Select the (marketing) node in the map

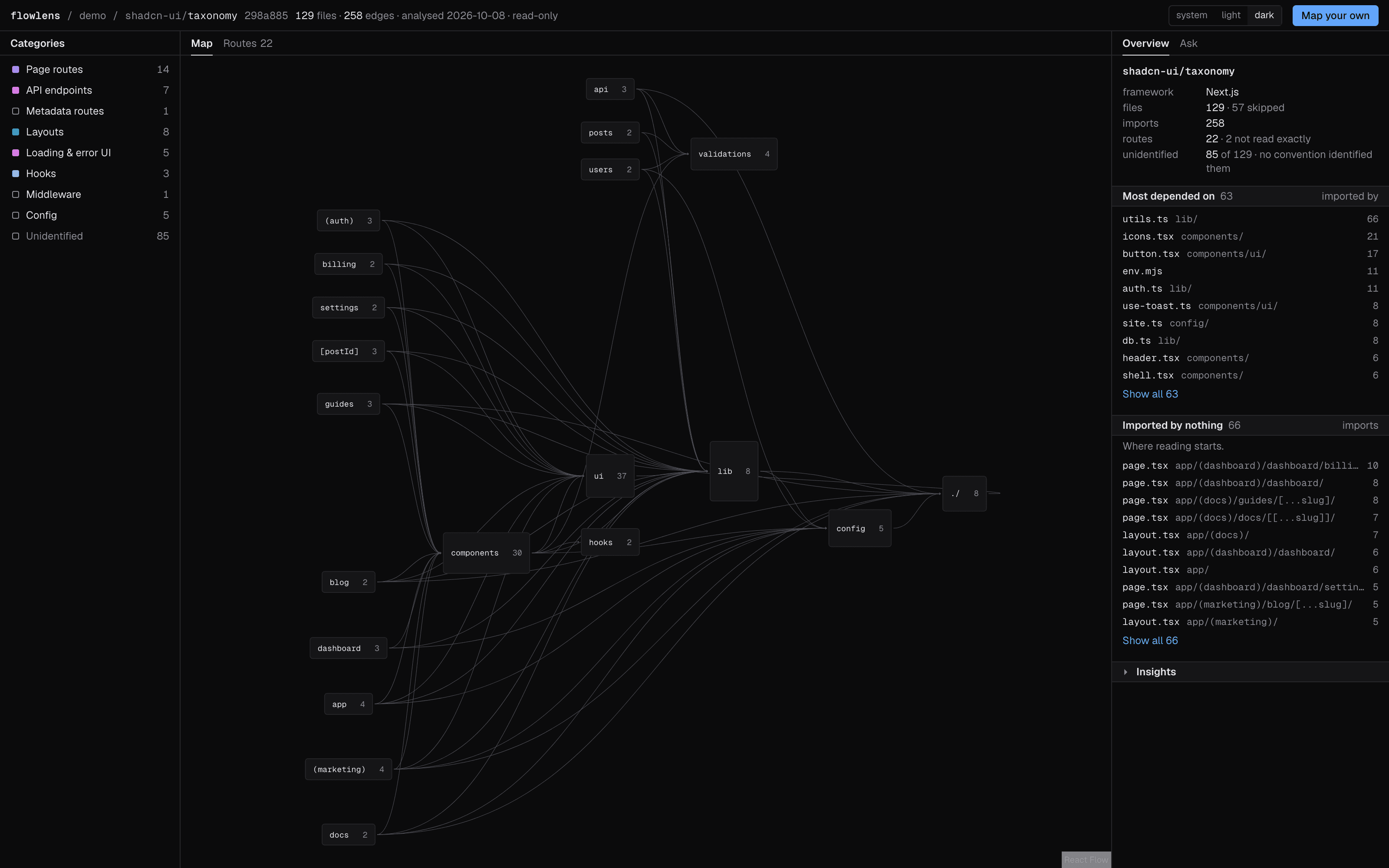click(x=348, y=769)
